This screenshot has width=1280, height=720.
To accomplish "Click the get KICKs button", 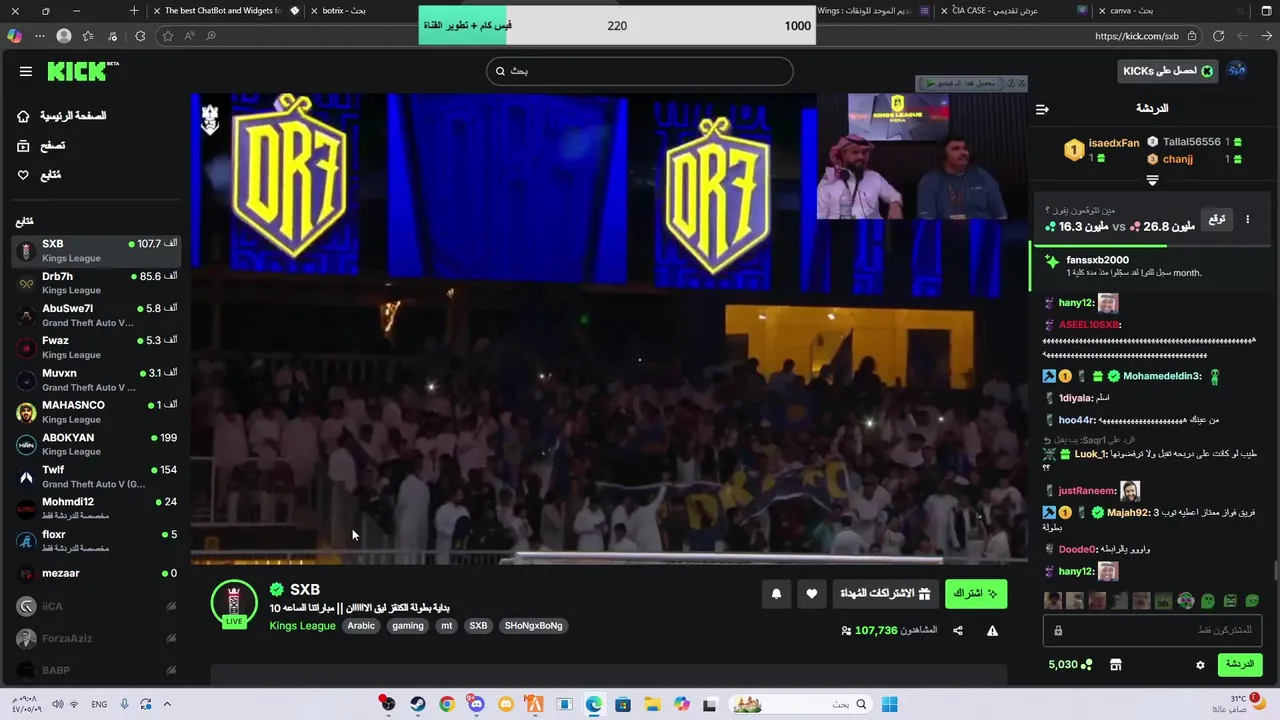I will click(1166, 71).
